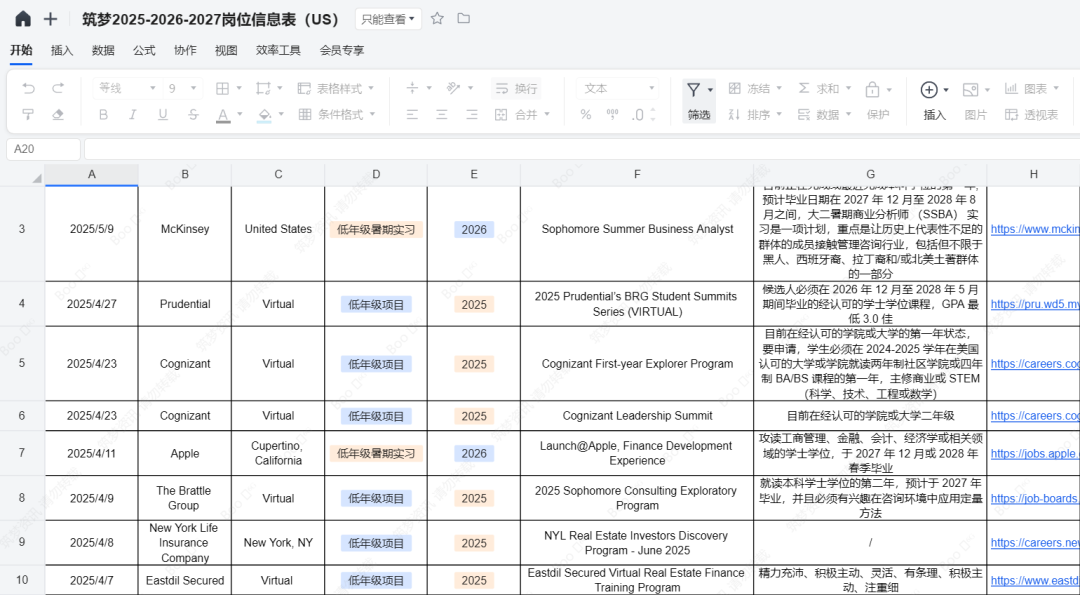Open the 条件格式 conditional format menu
This screenshot has width=1080, height=595.
[336, 114]
